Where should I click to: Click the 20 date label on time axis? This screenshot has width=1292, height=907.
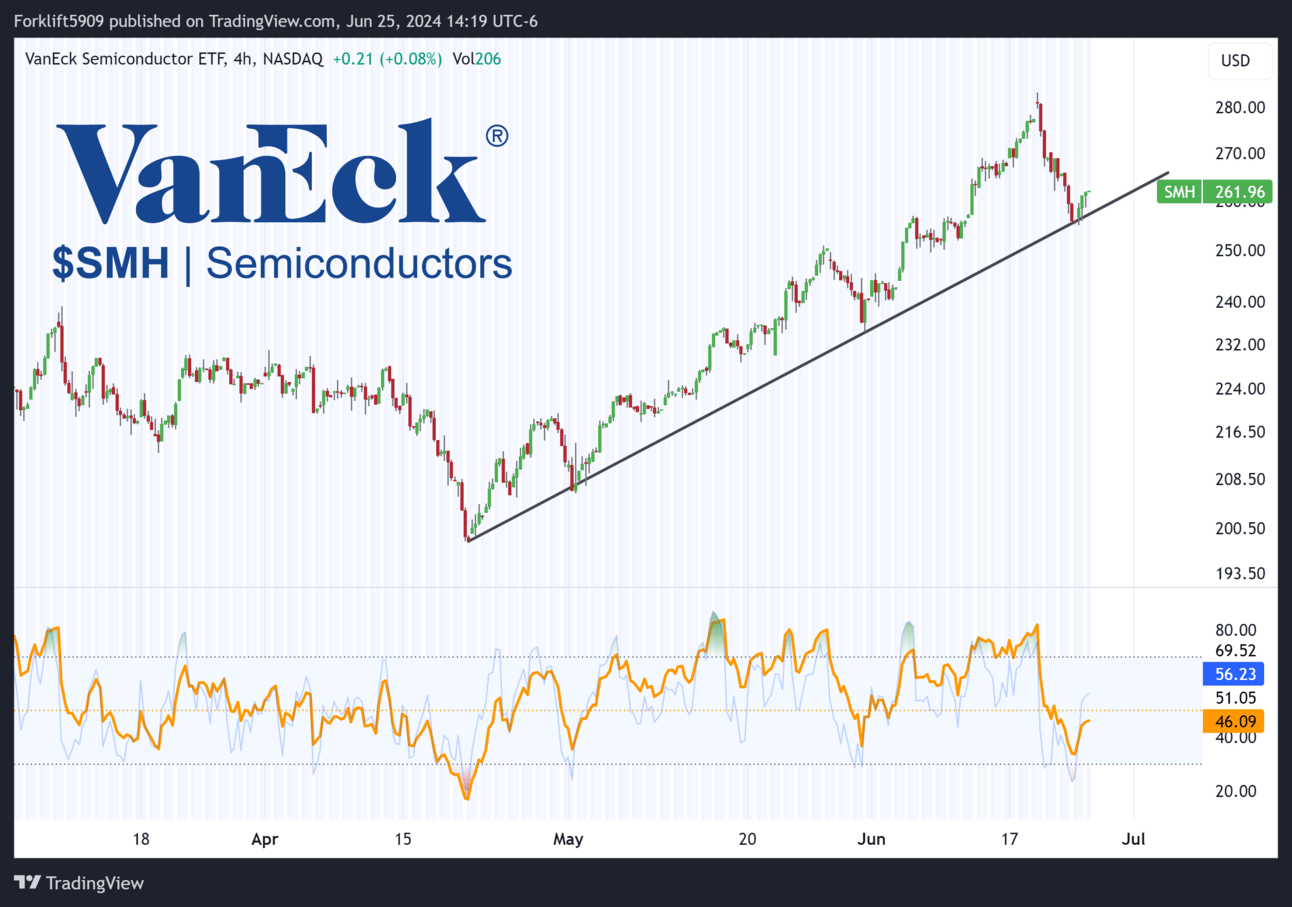(747, 839)
